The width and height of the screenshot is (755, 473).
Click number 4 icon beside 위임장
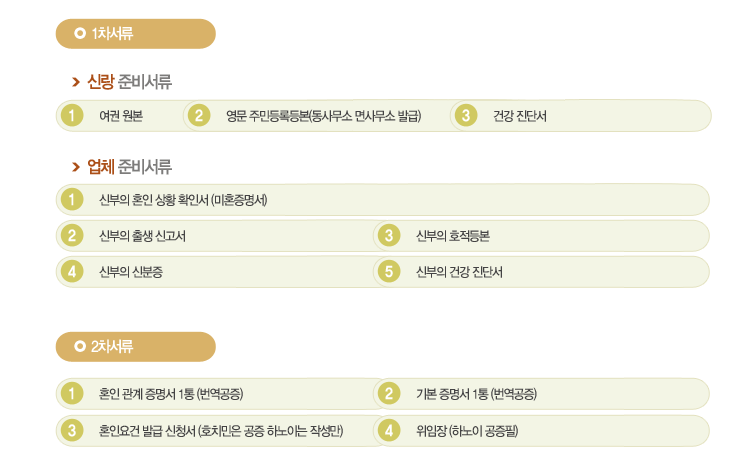387,430
